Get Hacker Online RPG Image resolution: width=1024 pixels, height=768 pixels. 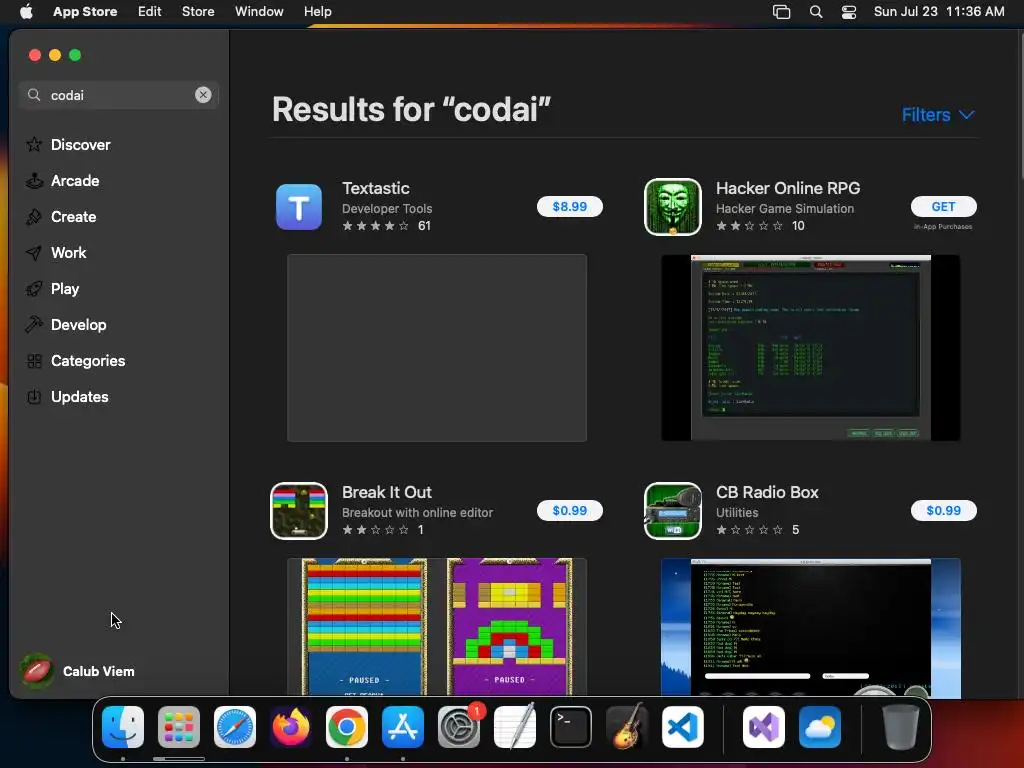[x=944, y=206]
